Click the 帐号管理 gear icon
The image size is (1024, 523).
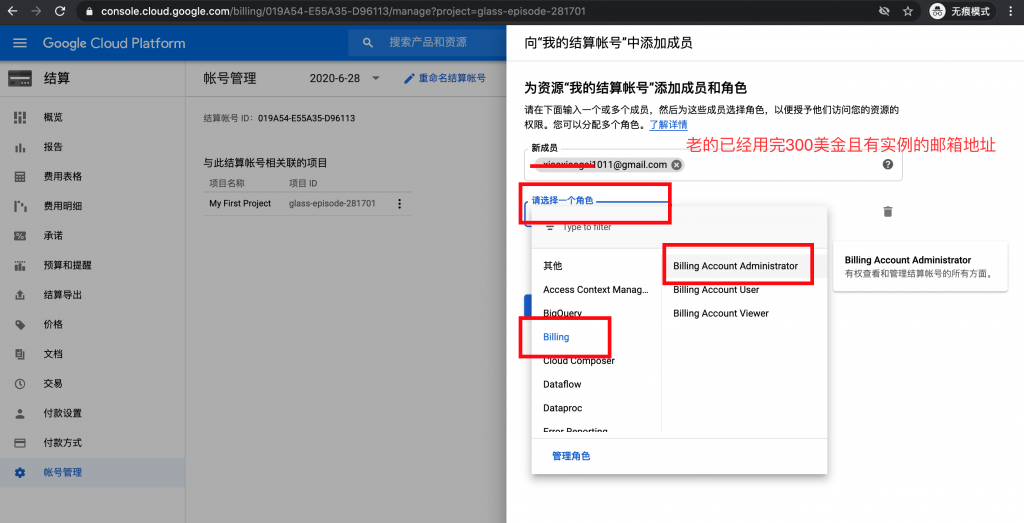pyautogui.click(x=20, y=472)
